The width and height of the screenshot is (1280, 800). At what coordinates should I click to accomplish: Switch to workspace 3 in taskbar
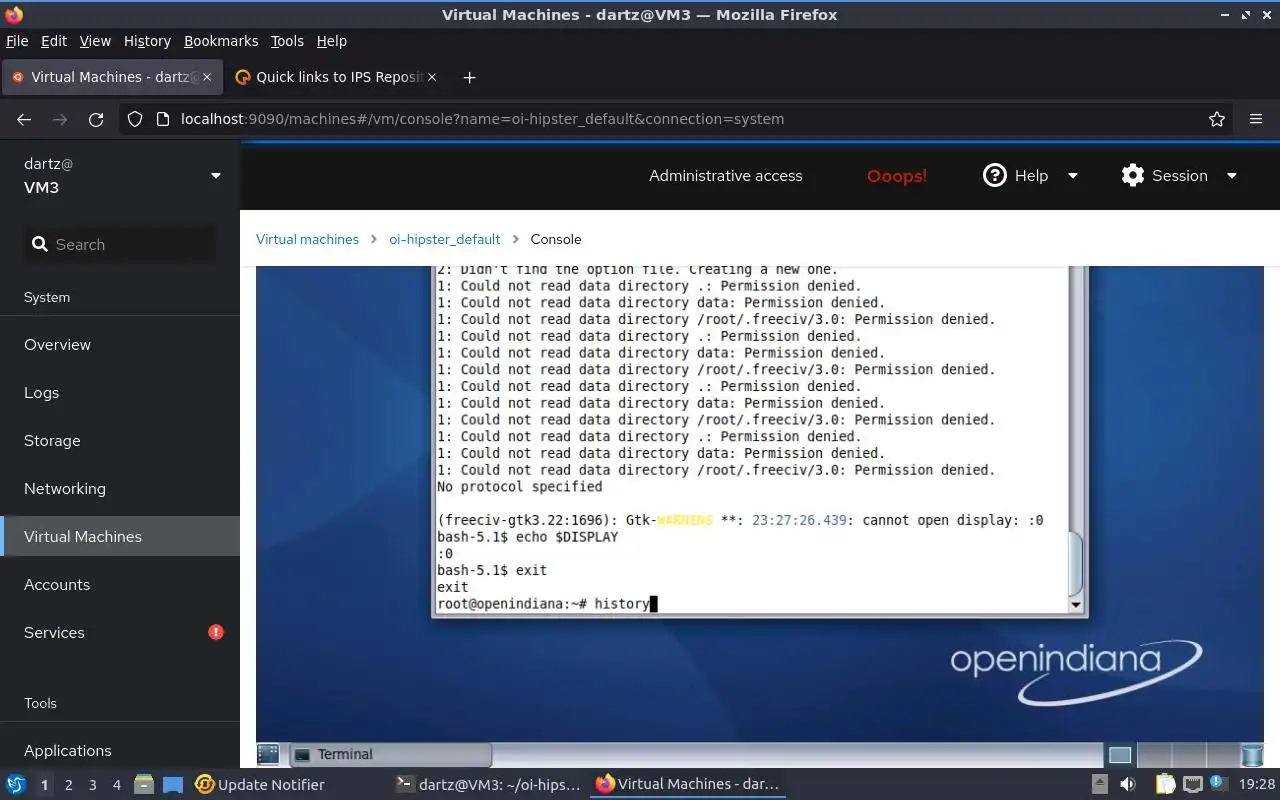[x=92, y=785]
